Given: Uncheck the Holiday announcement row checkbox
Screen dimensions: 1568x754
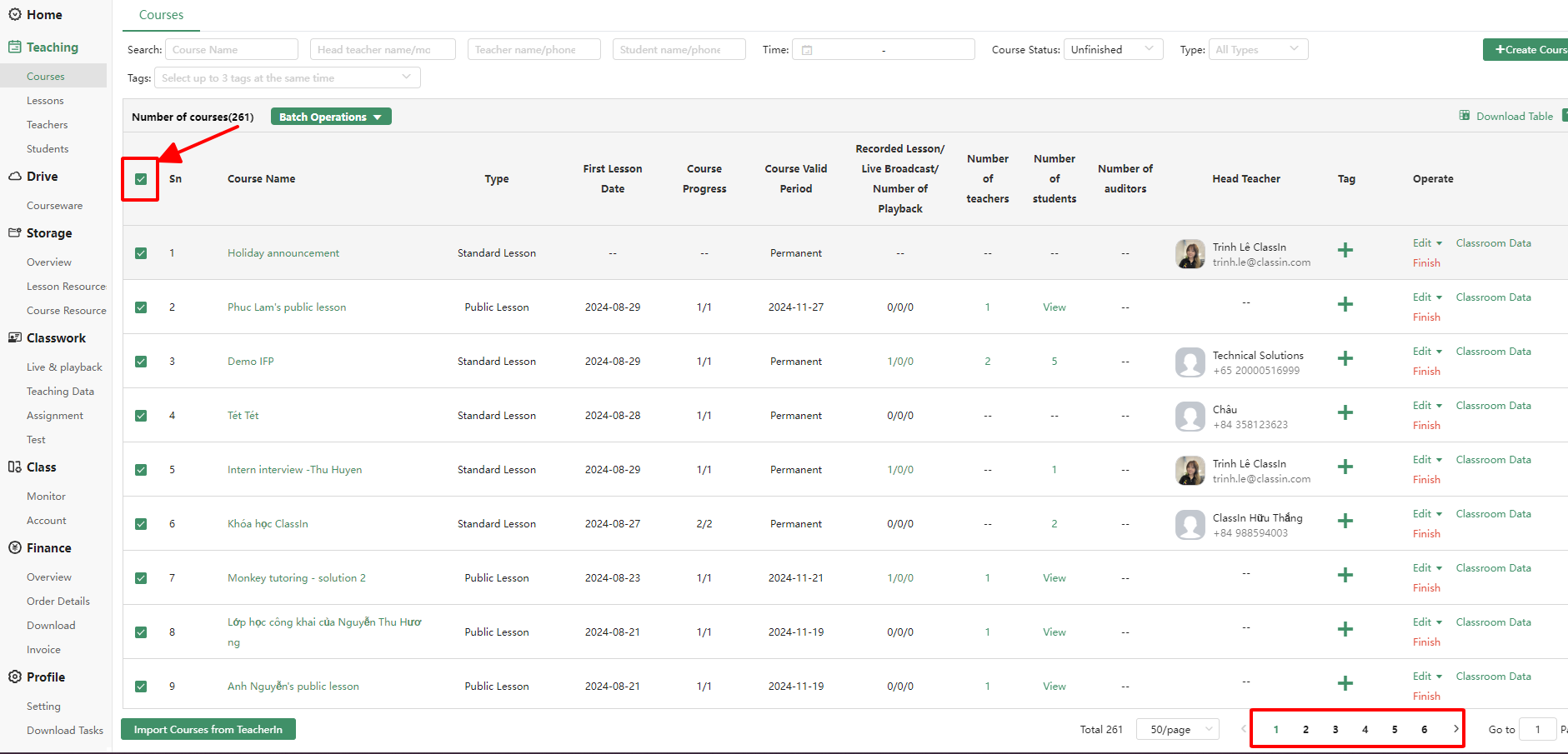Looking at the screenshot, I should [141, 253].
